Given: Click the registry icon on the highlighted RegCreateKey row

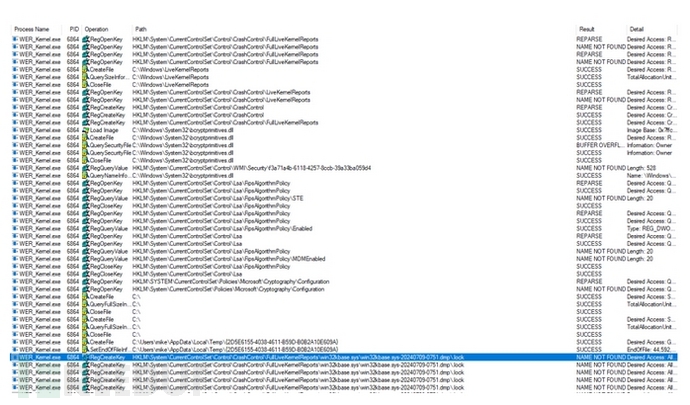Looking at the screenshot, I should tap(85, 357).
